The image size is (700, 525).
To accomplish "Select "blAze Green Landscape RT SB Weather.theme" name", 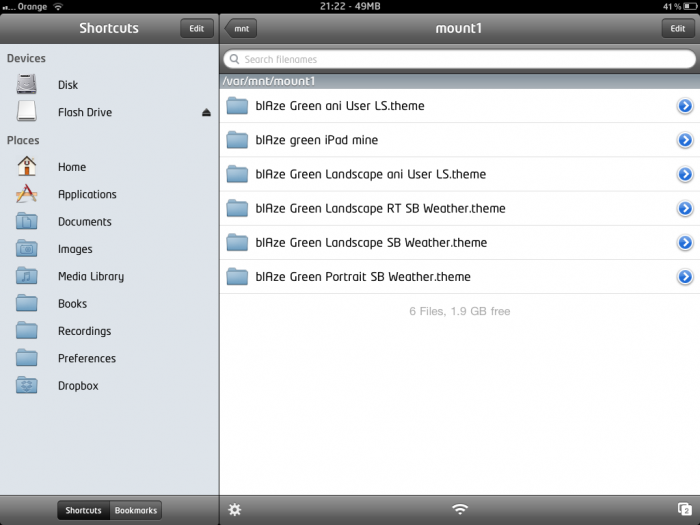I will (x=380, y=208).
